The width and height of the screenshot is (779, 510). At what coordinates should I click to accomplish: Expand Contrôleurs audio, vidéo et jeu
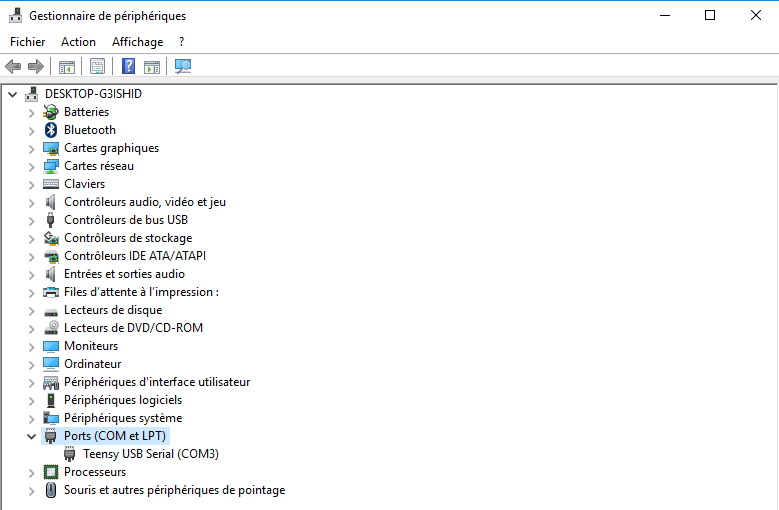pos(31,203)
